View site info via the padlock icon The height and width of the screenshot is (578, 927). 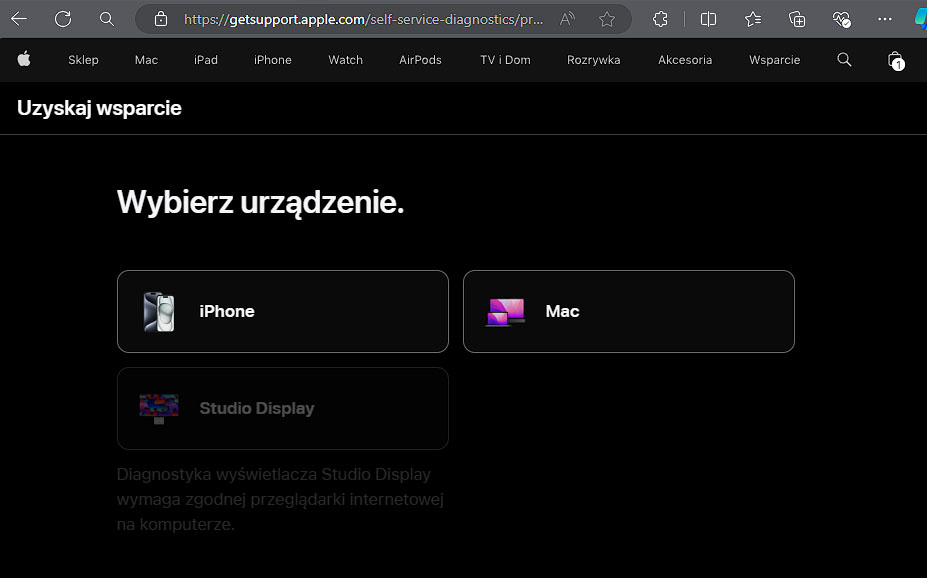tap(160, 19)
